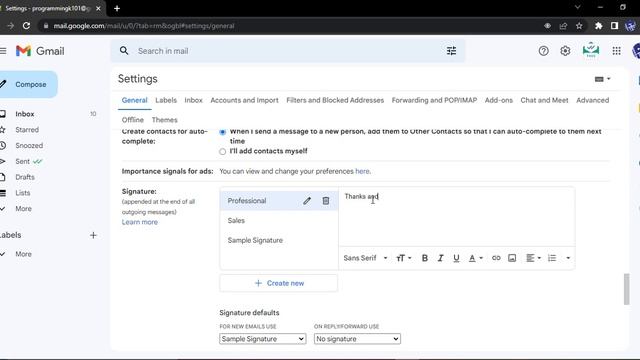This screenshot has height=360, width=640.
Task: Open the Offline settings tab
Action: pyautogui.click(x=133, y=120)
